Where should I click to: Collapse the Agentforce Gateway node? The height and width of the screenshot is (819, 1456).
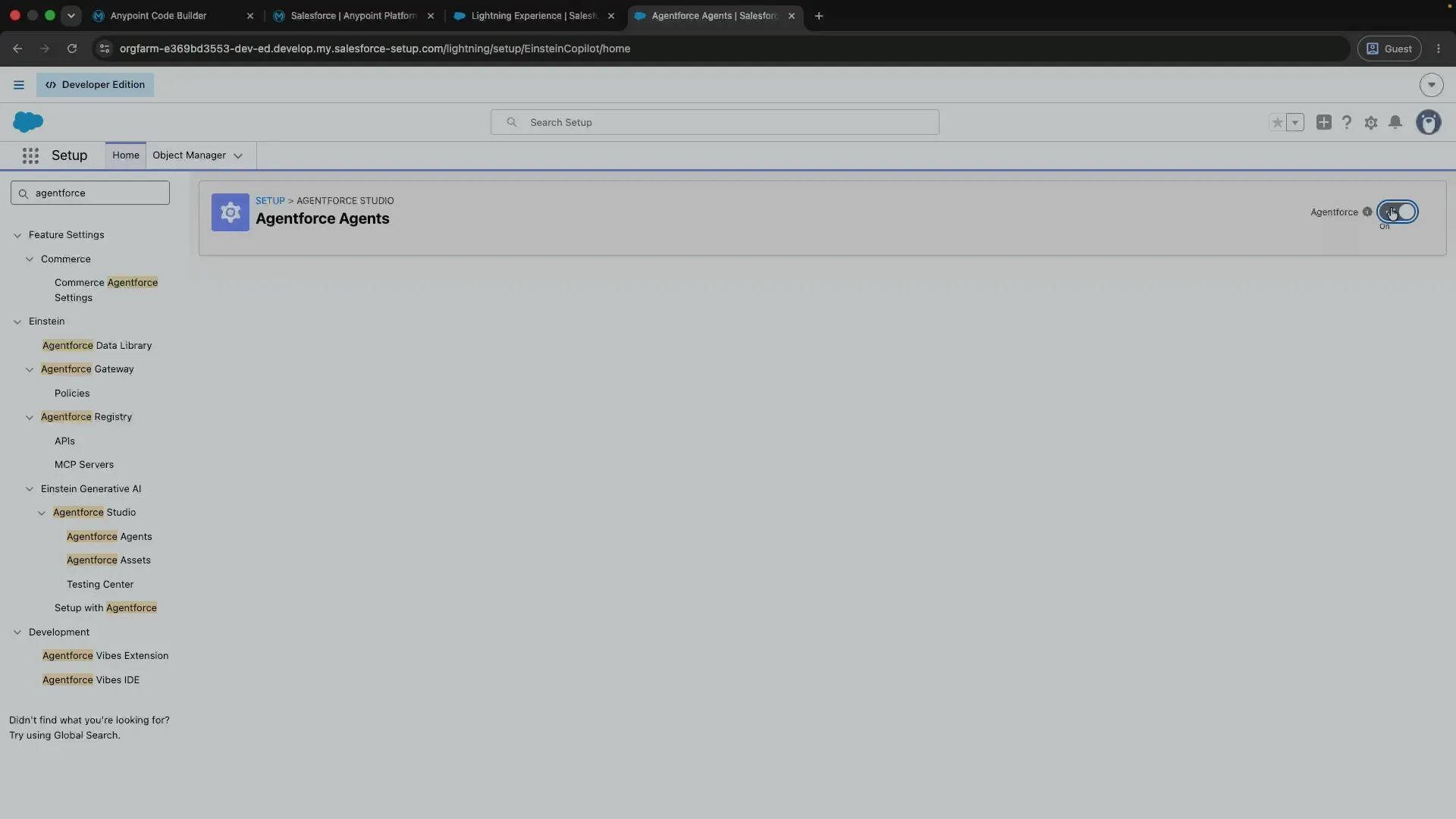tap(30, 370)
